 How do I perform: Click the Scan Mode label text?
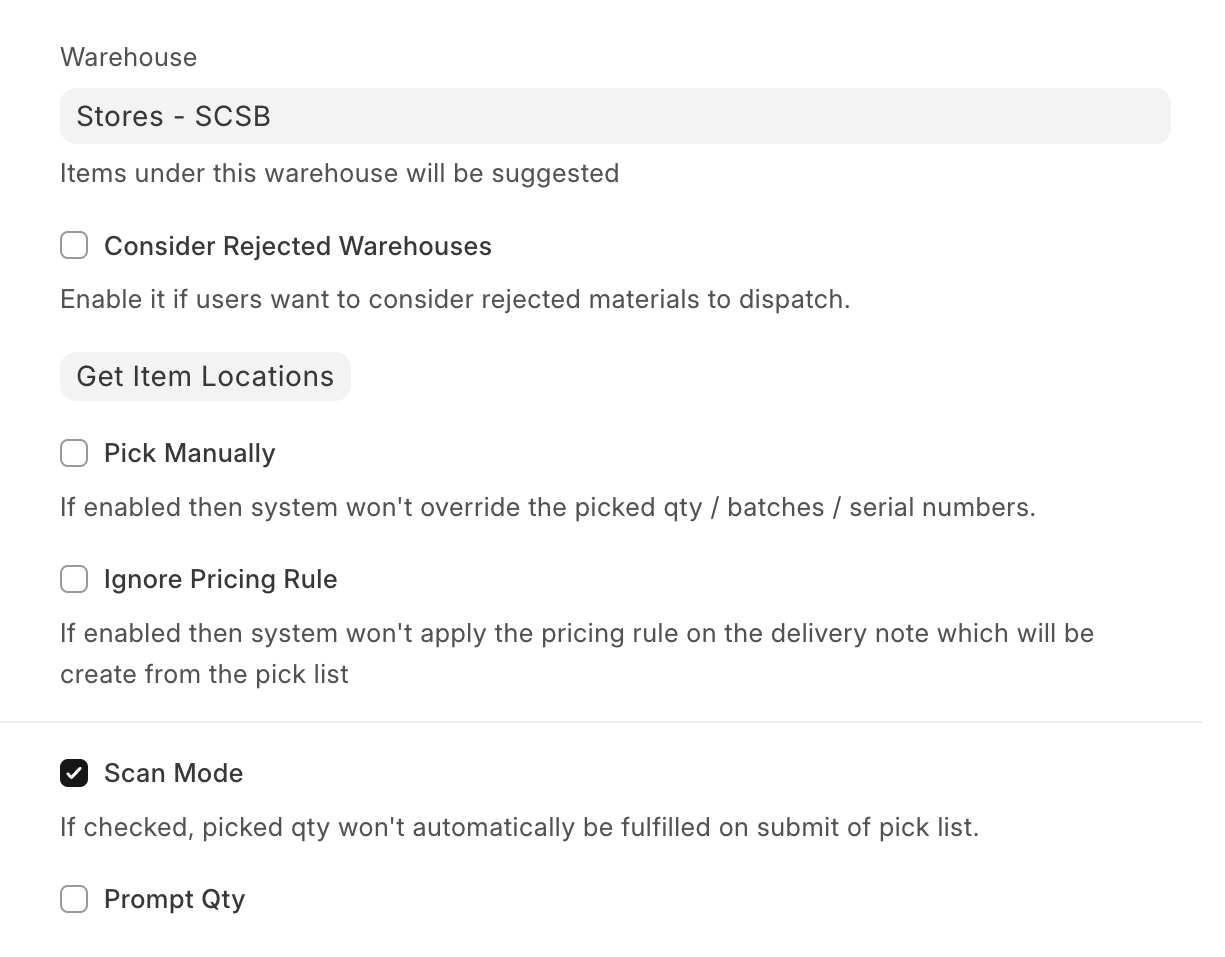173,773
